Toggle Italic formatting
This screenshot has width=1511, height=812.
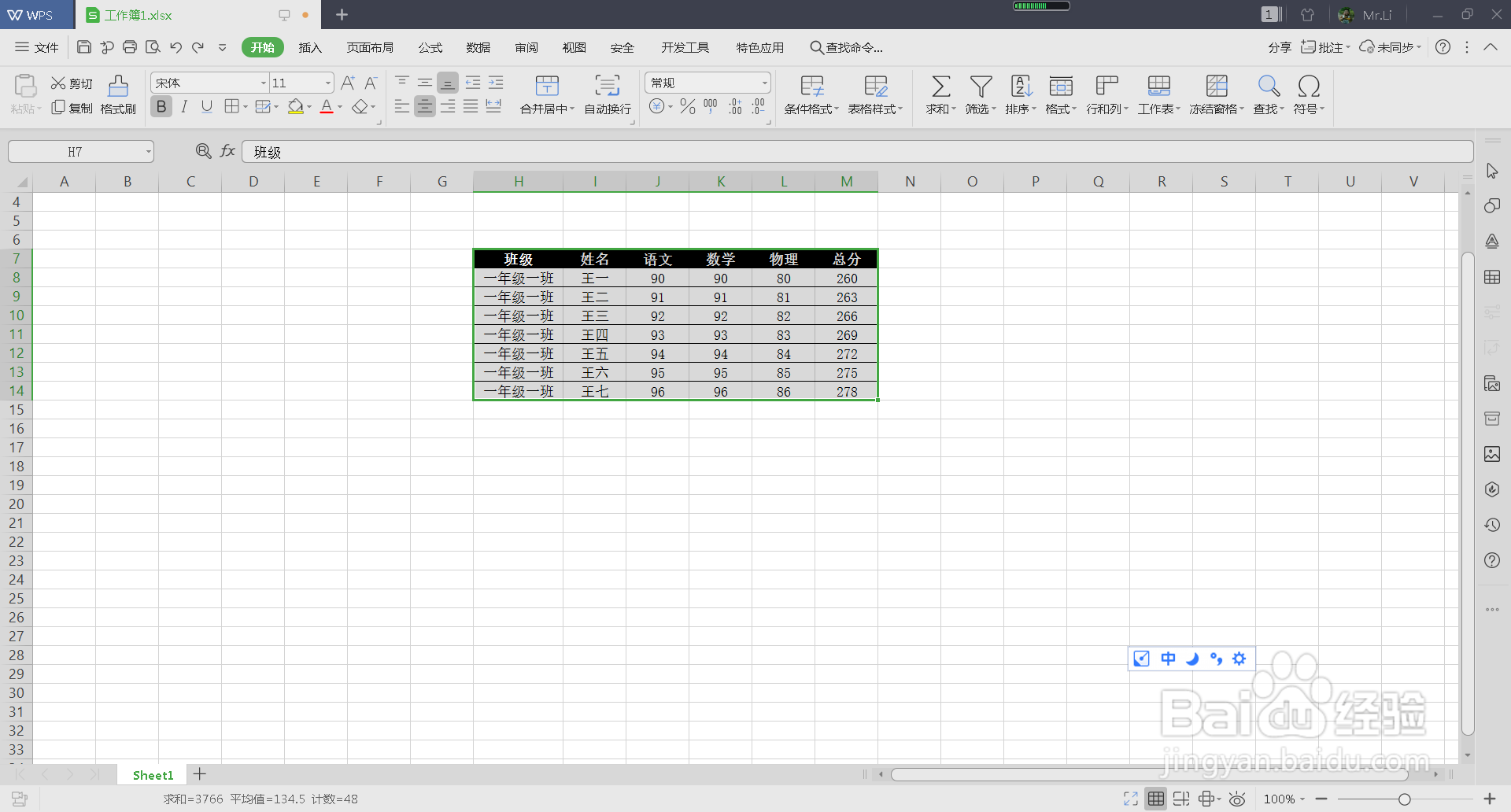point(184,106)
